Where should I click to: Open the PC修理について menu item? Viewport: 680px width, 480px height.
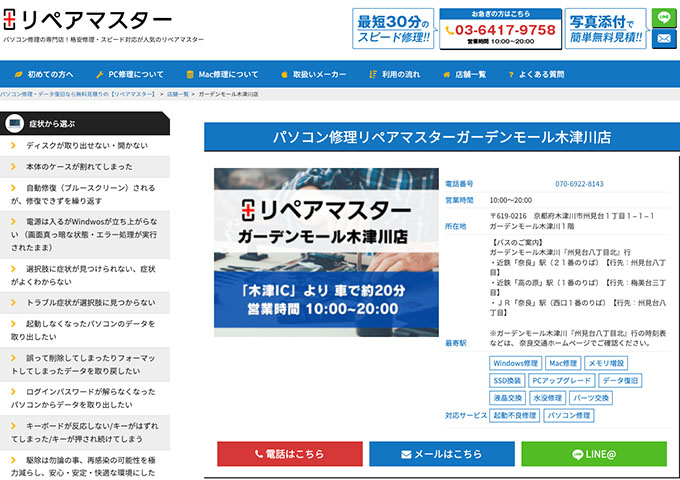130,75
